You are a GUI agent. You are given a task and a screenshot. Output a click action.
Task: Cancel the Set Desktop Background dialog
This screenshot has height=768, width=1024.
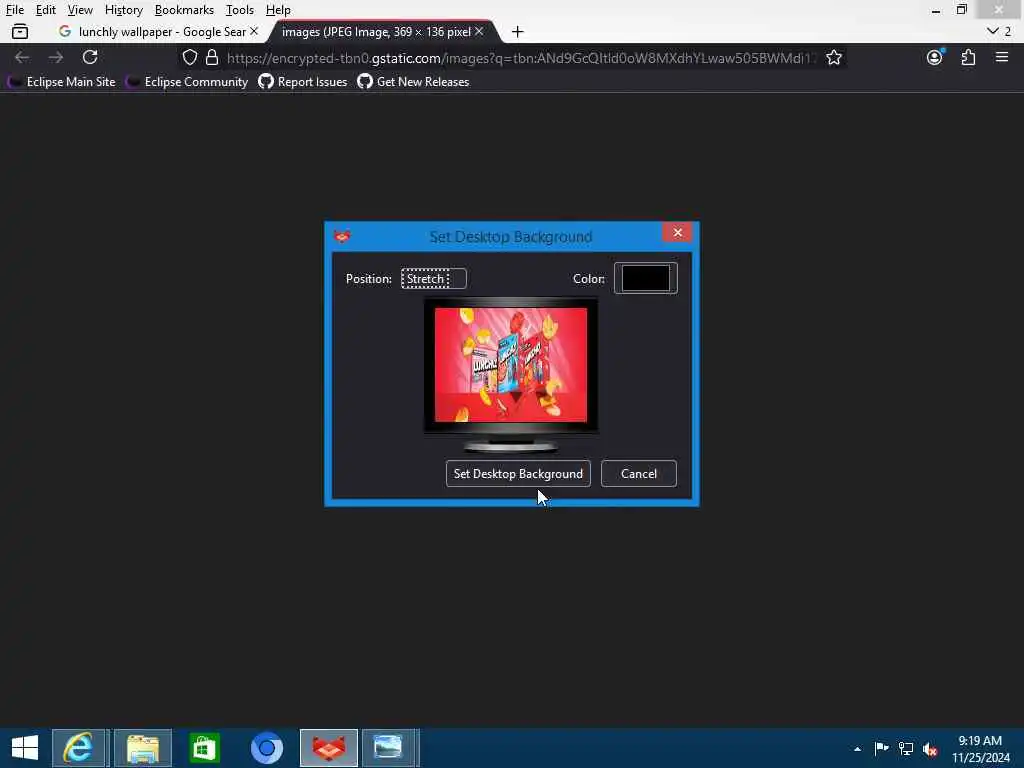639,473
